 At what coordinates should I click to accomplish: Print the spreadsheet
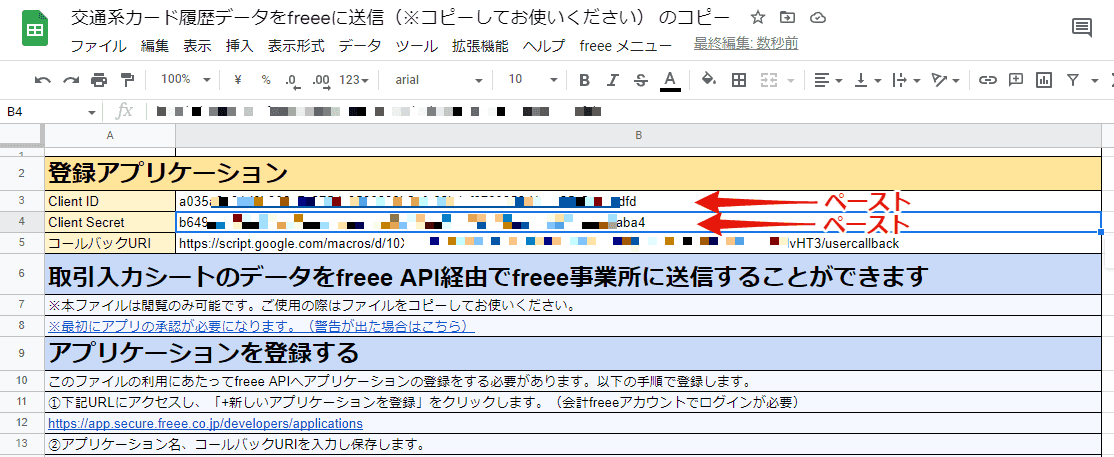coord(99,80)
